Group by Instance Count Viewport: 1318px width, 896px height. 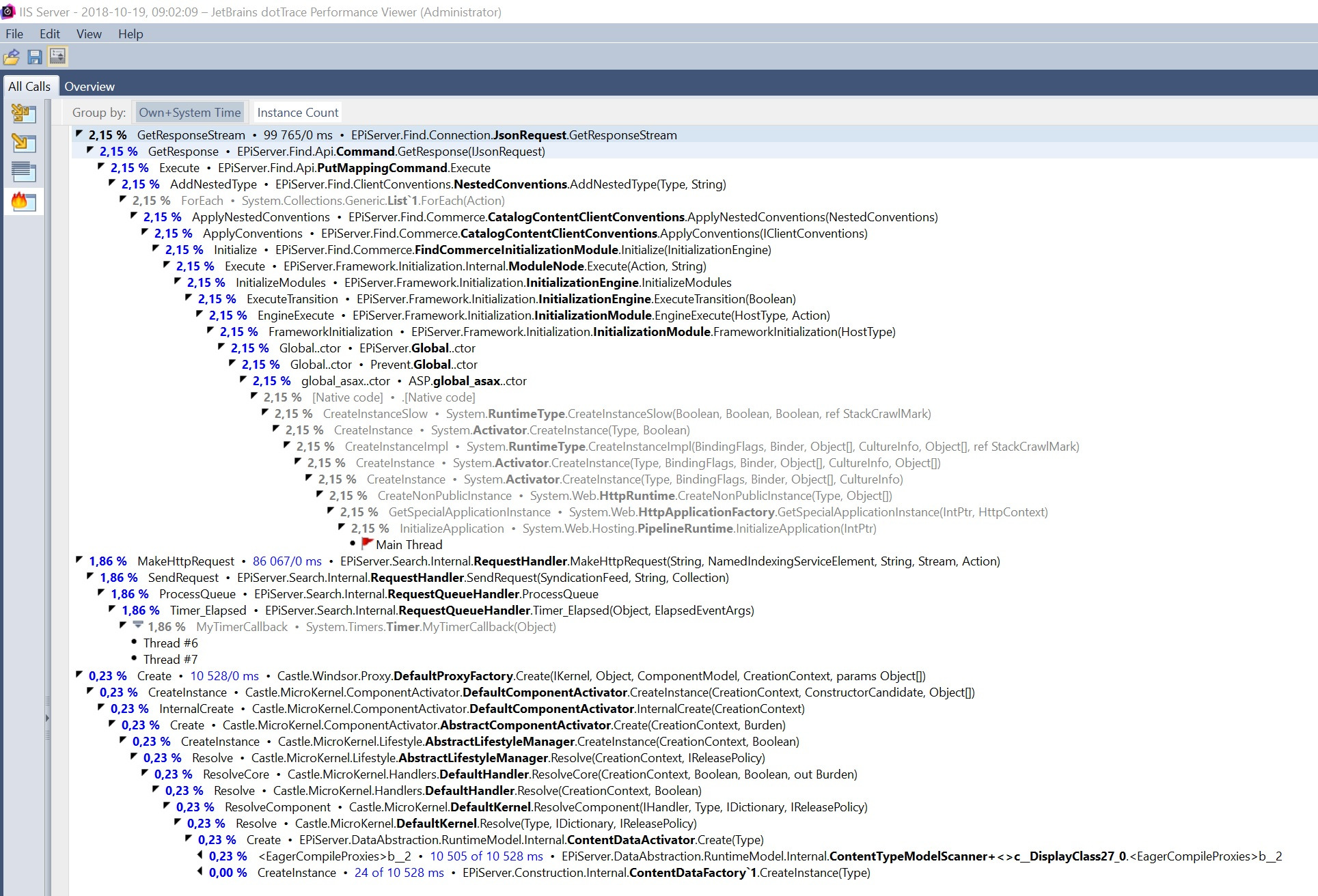297,113
